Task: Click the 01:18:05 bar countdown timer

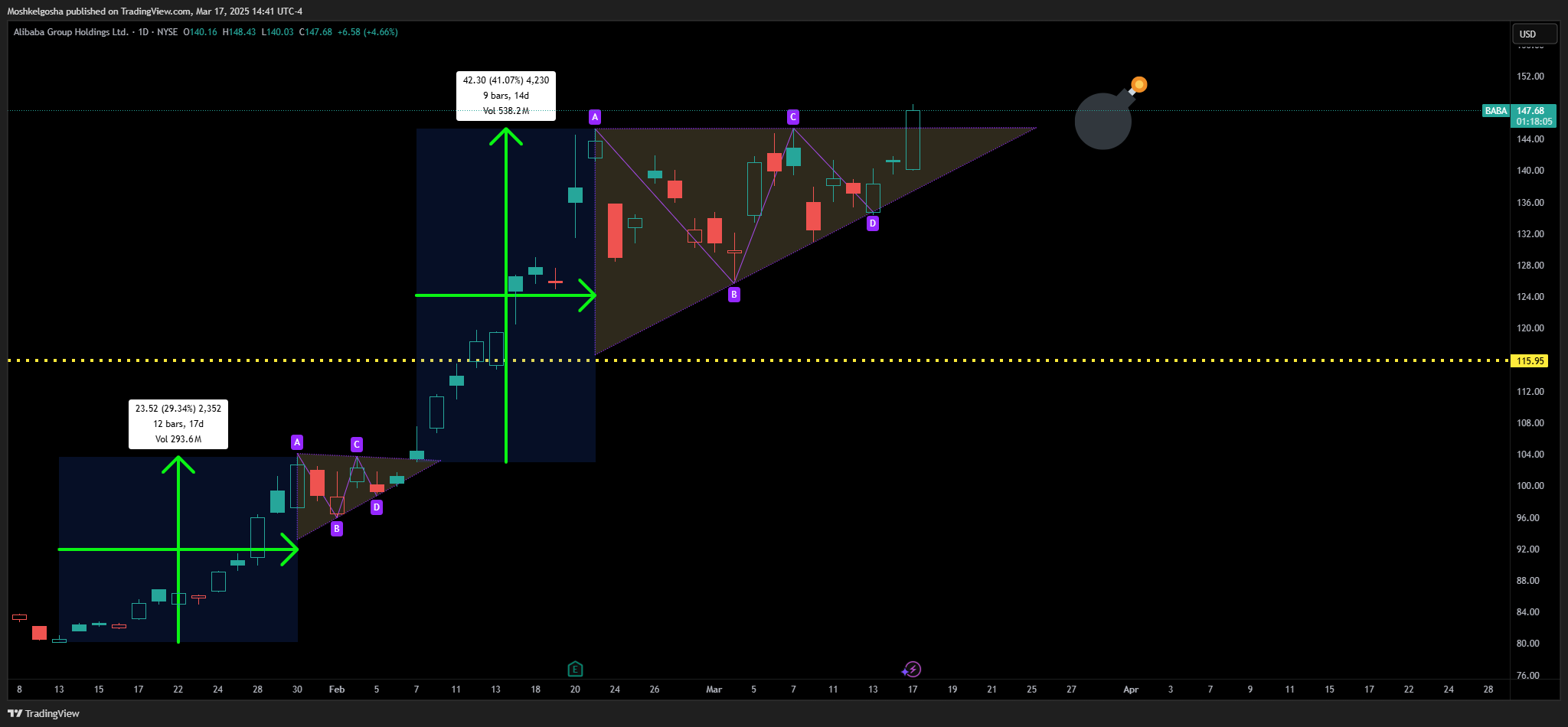Action: (x=1534, y=122)
